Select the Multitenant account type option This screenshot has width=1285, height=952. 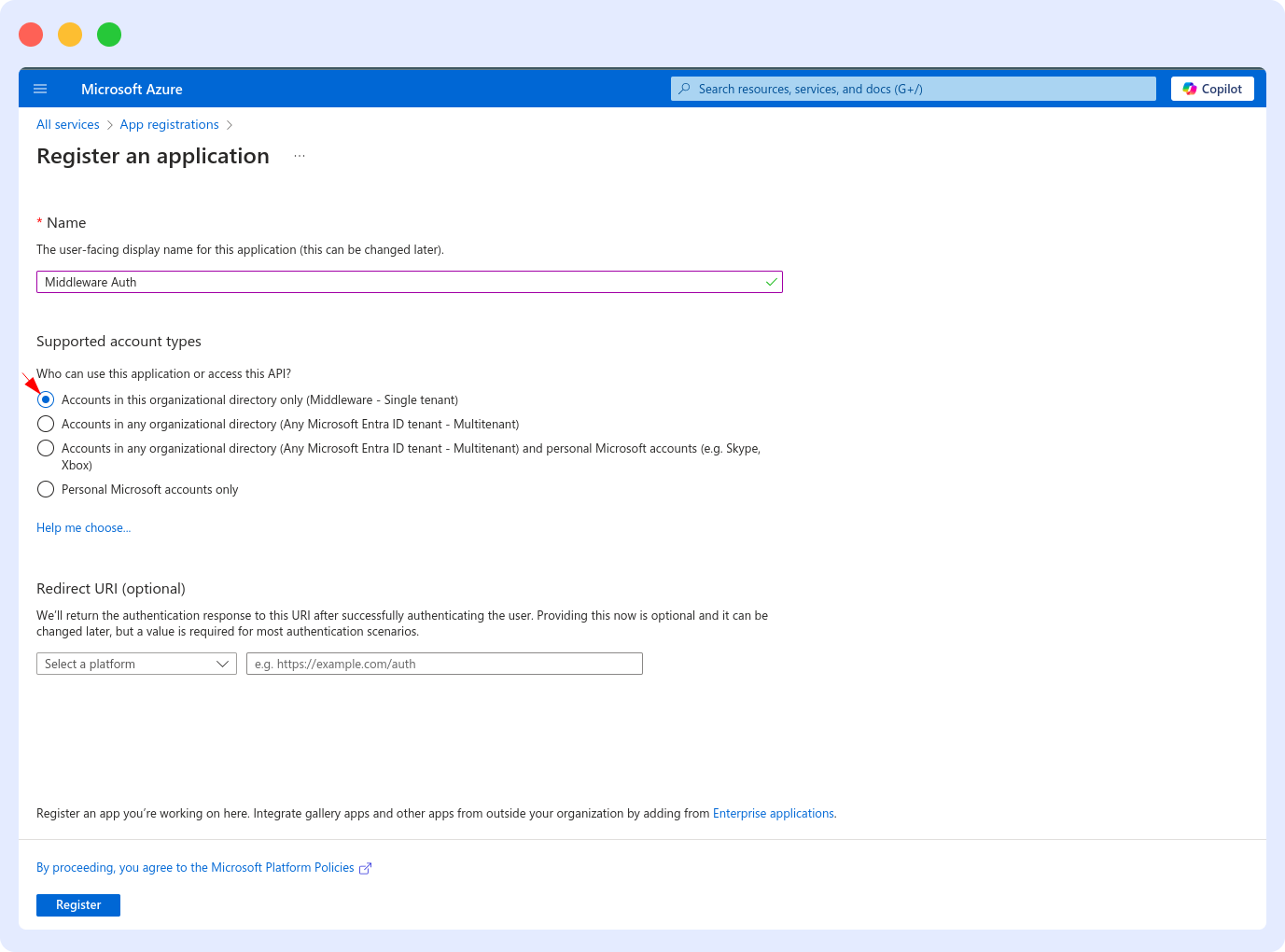(45, 423)
